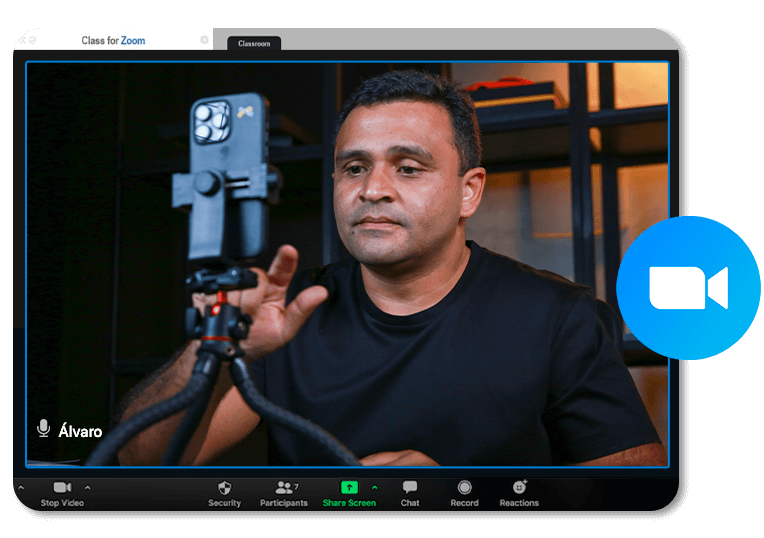
Task: Select Álvaro's video tile
Action: click(x=347, y=264)
